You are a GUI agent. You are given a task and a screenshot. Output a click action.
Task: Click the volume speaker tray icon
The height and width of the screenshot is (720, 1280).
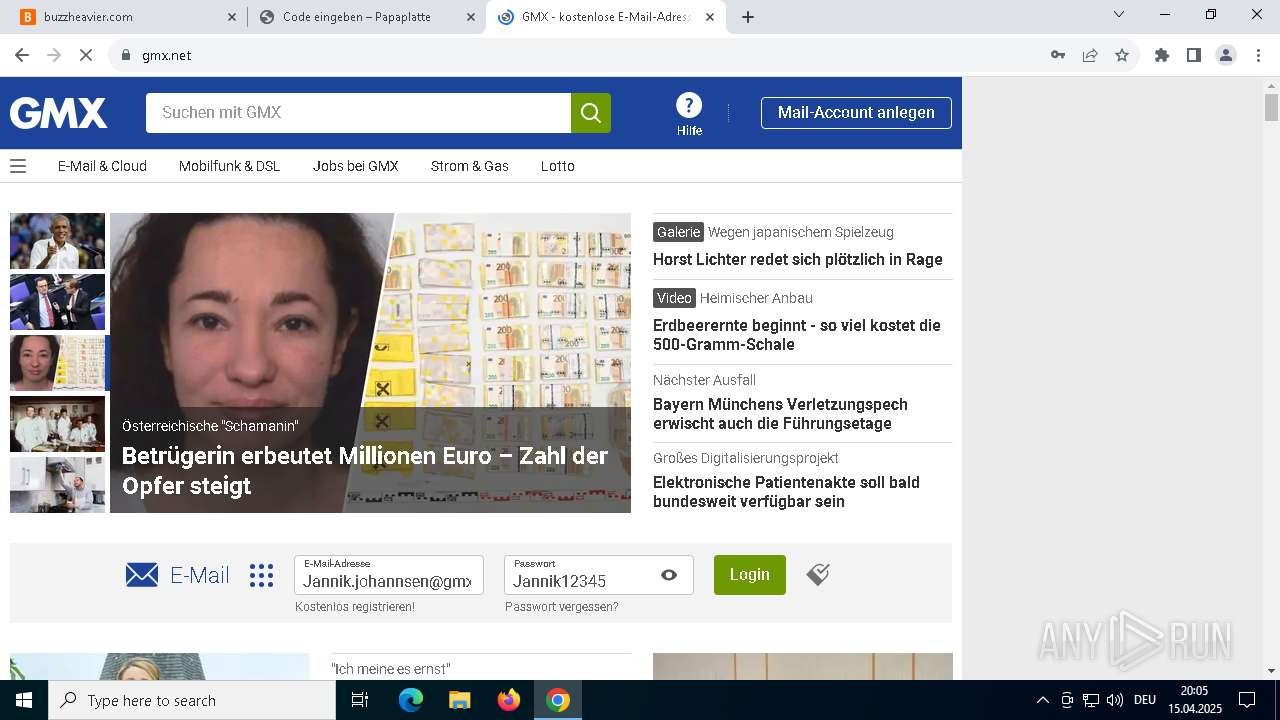[1115, 700]
